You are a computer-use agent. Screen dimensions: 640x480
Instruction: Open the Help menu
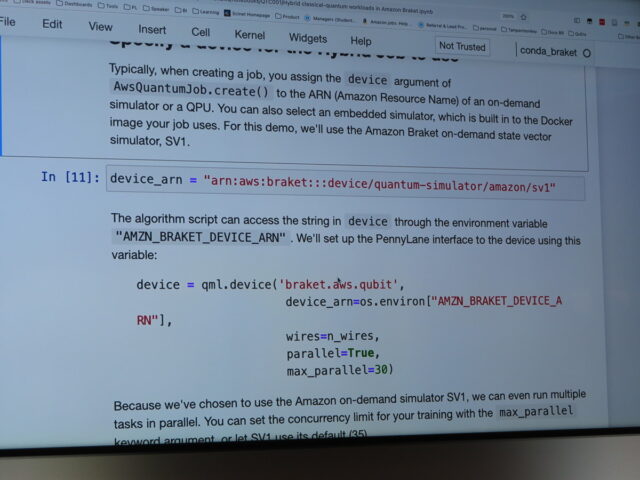pyautogui.click(x=361, y=41)
